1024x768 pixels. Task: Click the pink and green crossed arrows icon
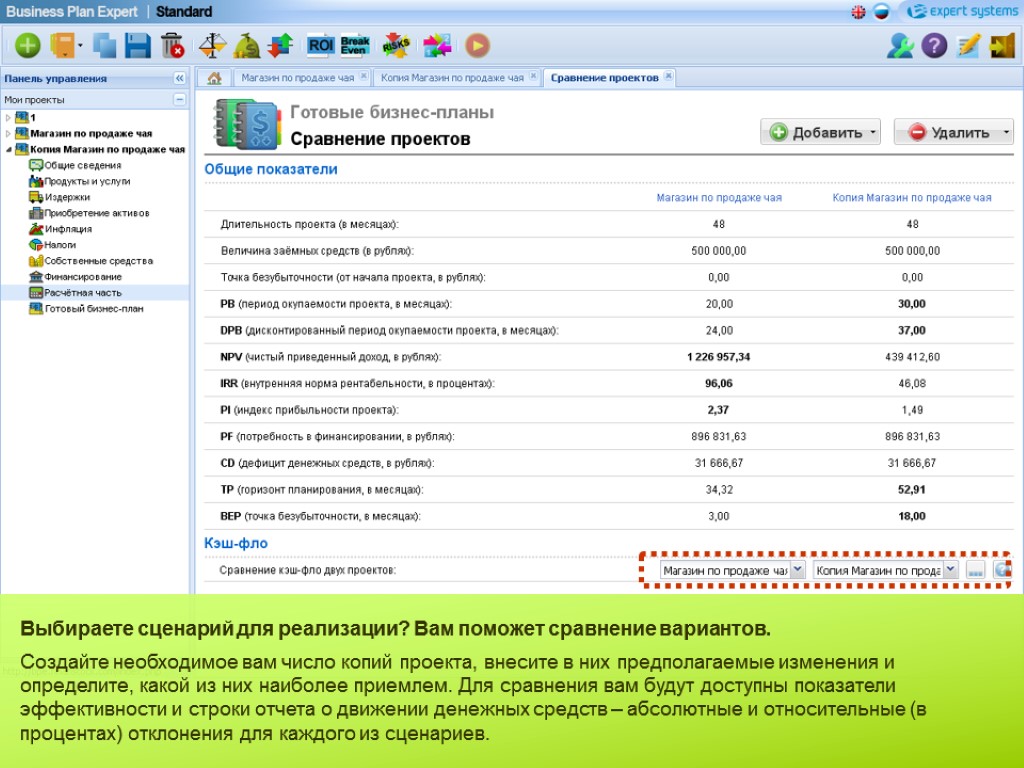(437, 46)
